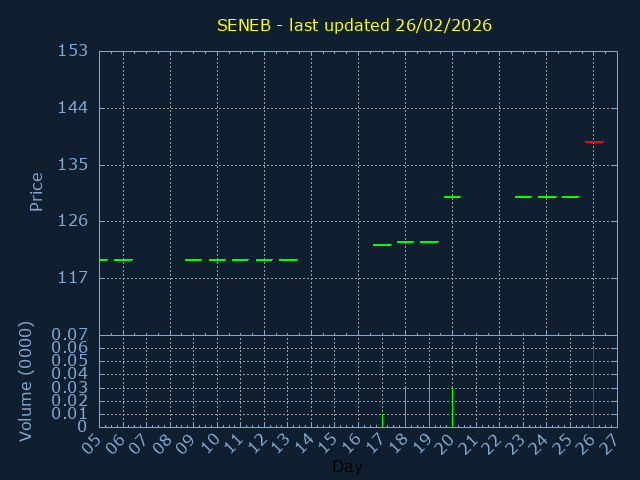Click the day axis label 05
Viewport: 640px width, 480px height.
point(91,443)
